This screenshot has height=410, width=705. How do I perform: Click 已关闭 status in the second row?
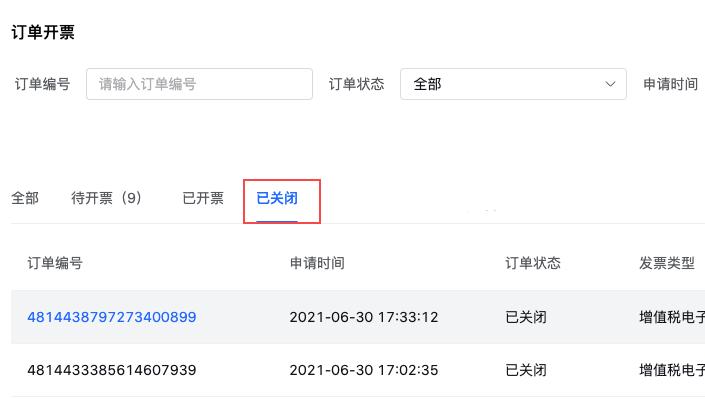[526, 370]
